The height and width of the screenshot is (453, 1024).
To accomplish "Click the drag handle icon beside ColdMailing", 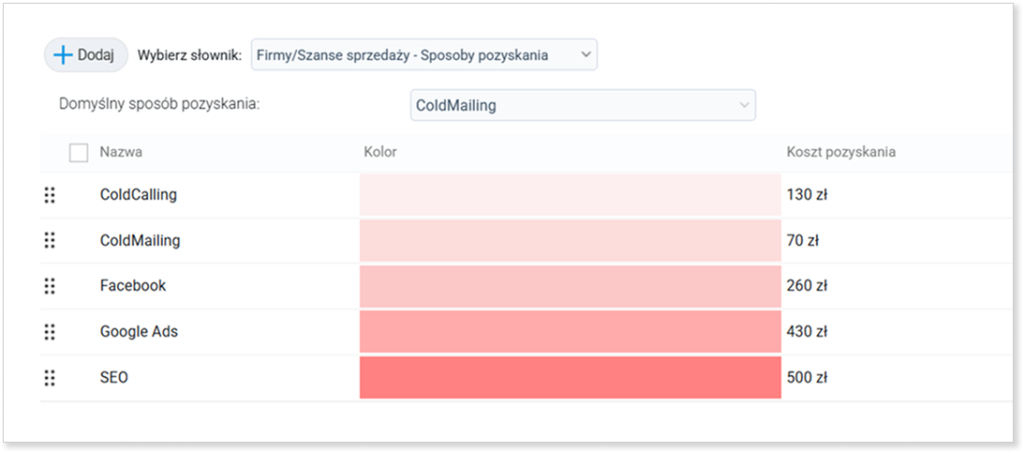I will pos(50,240).
